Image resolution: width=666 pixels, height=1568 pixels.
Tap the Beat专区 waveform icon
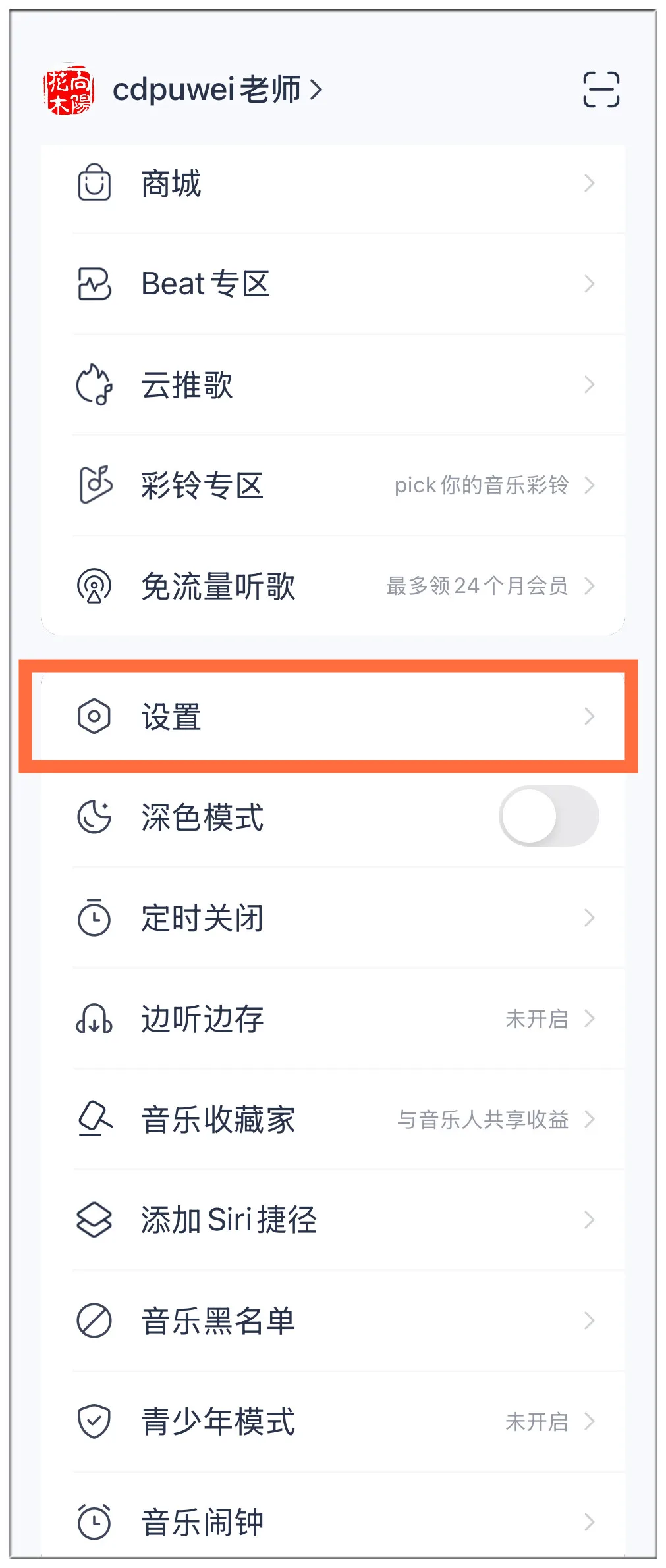pyautogui.click(x=94, y=284)
